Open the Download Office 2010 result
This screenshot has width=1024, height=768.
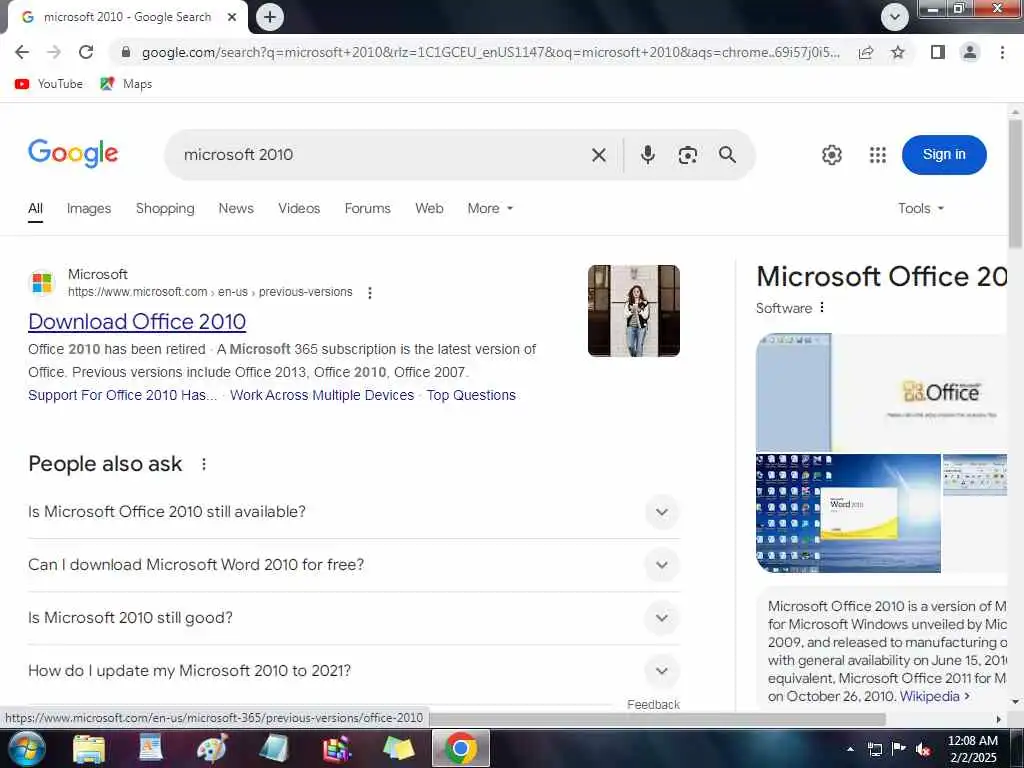pyautogui.click(x=137, y=321)
